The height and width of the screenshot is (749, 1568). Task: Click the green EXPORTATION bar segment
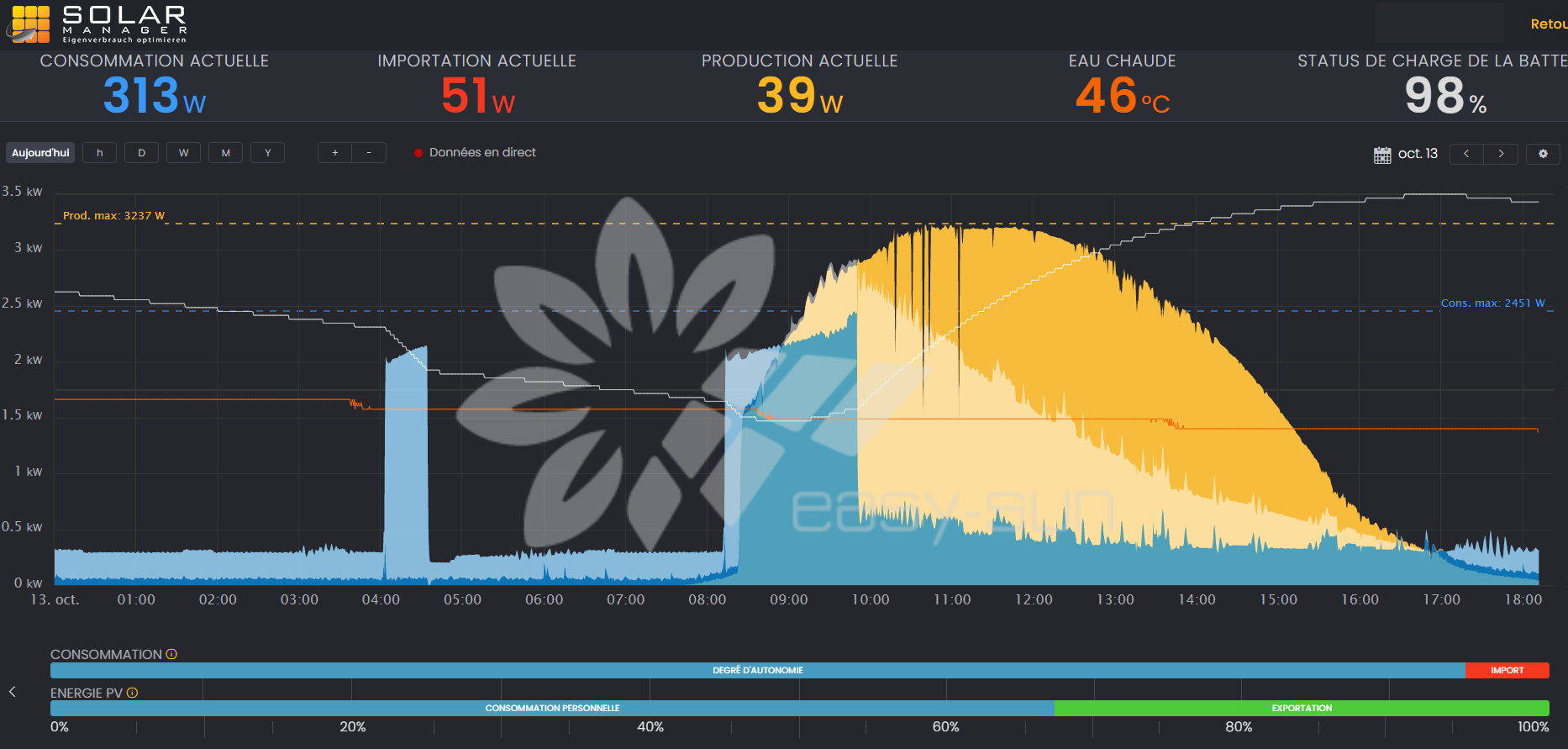coord(1301,708)
